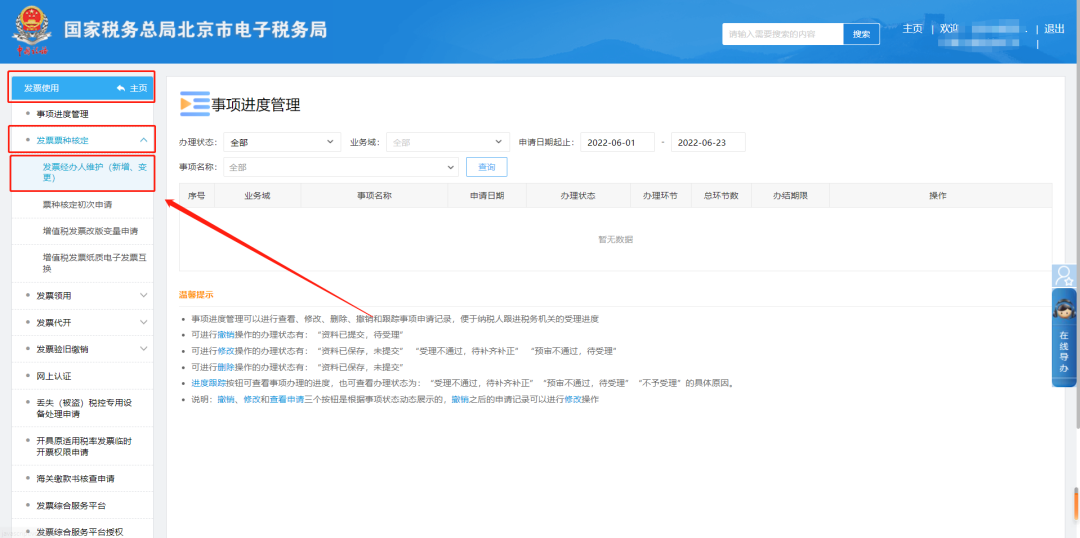The width and height of the screenshot is (1080, 538).
Task: Open 网上认证 in sidebar
Action: 54,376
